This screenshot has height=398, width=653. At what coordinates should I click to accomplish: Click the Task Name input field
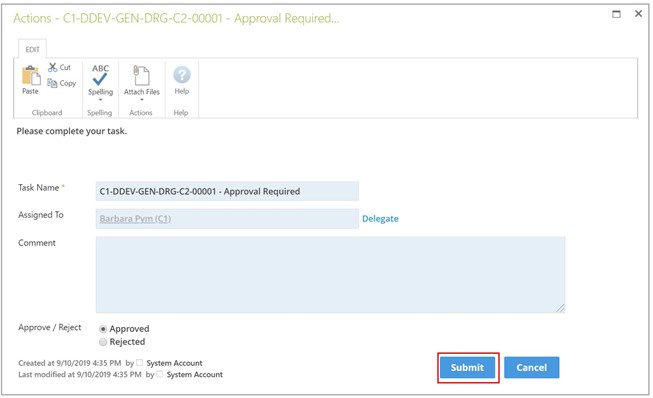tap(227, 191)
